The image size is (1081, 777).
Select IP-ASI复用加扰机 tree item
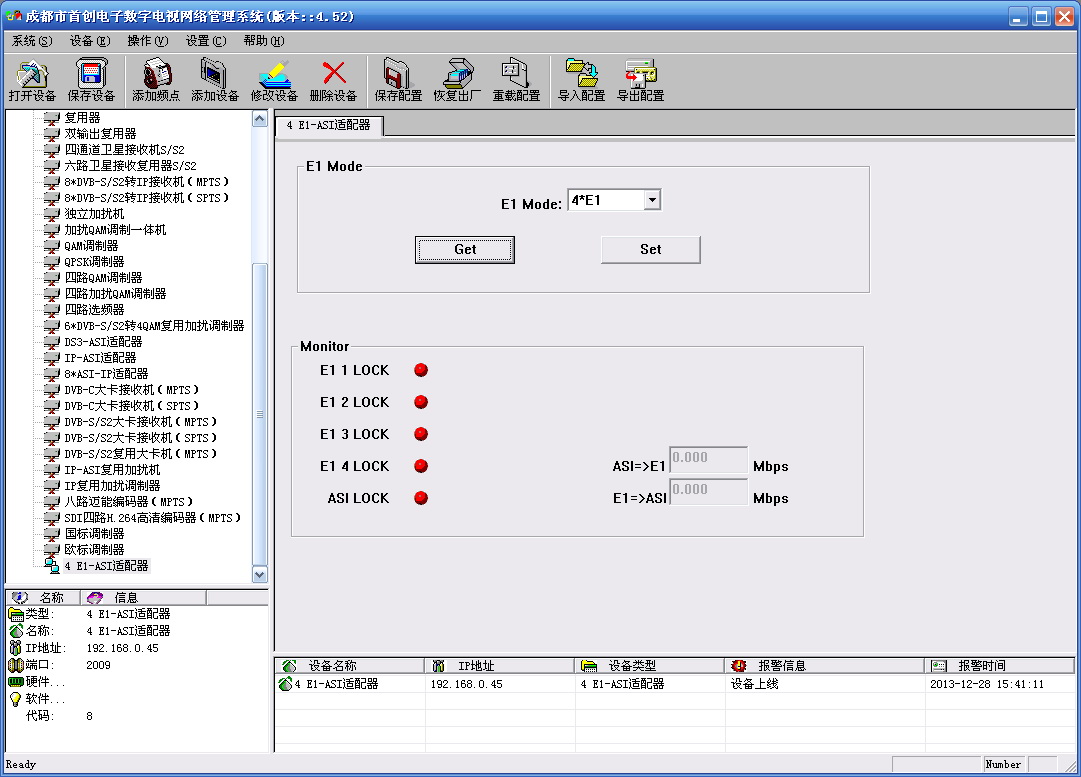click(x=112, y=470)
